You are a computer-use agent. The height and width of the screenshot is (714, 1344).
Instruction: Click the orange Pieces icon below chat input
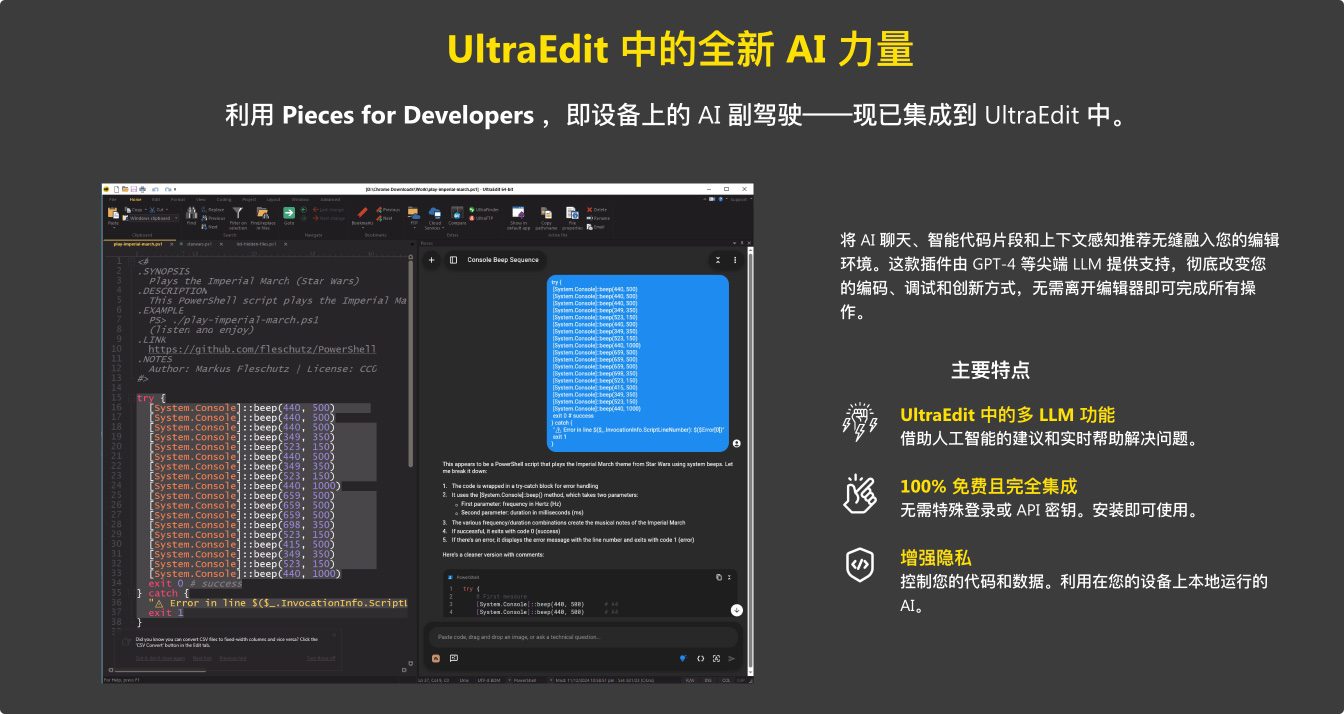436,658
